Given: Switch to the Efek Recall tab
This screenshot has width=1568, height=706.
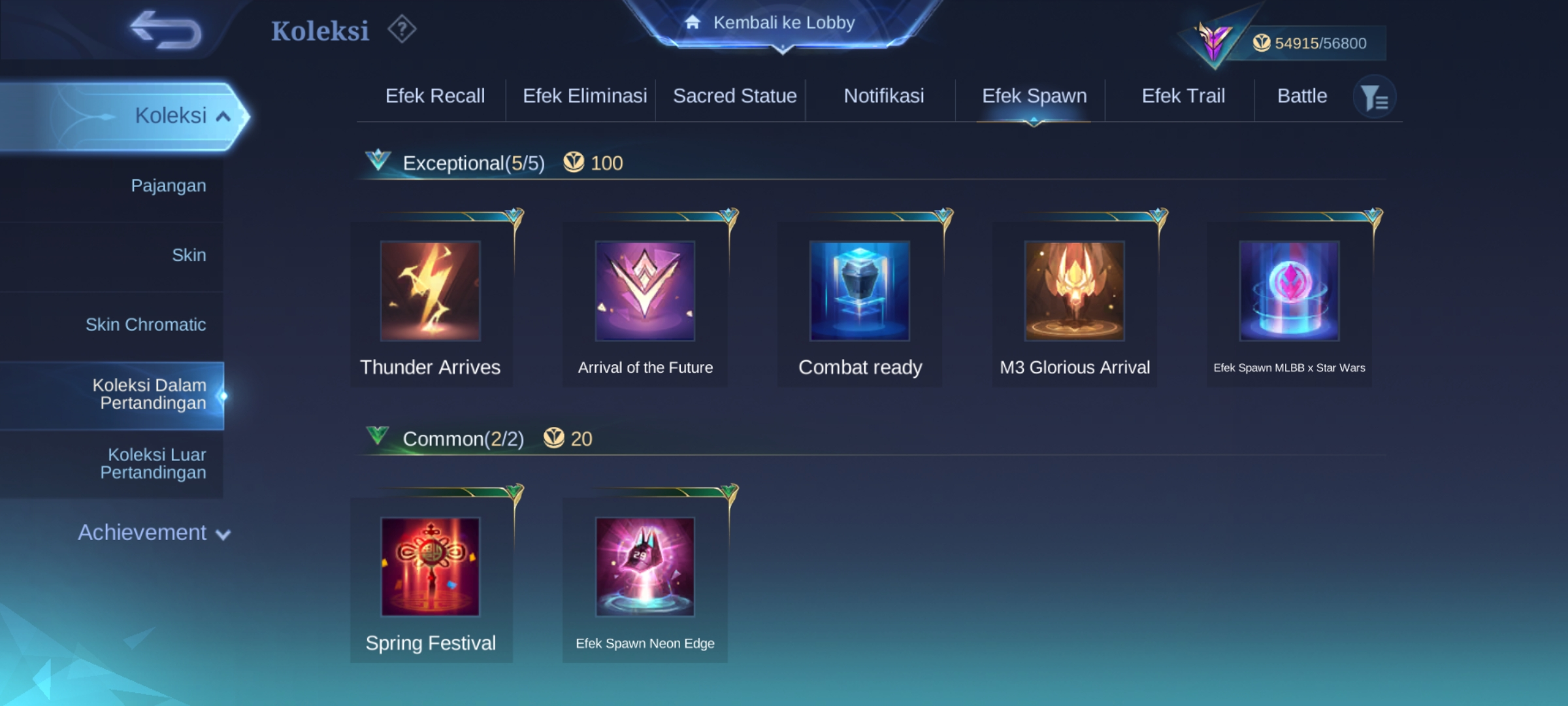Looking at the screenshot, I should click(x=435, y=96).
